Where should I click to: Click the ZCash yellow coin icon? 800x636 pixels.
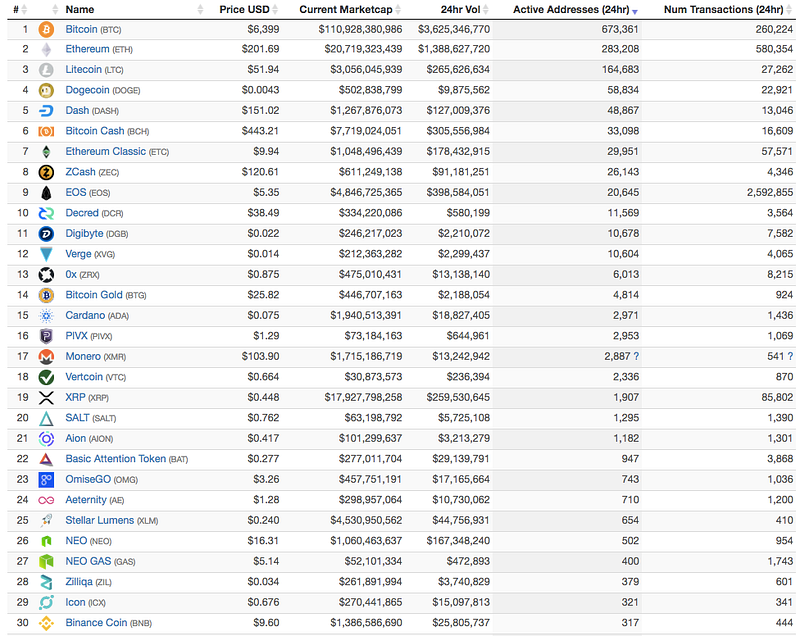(x=46, y=172)
